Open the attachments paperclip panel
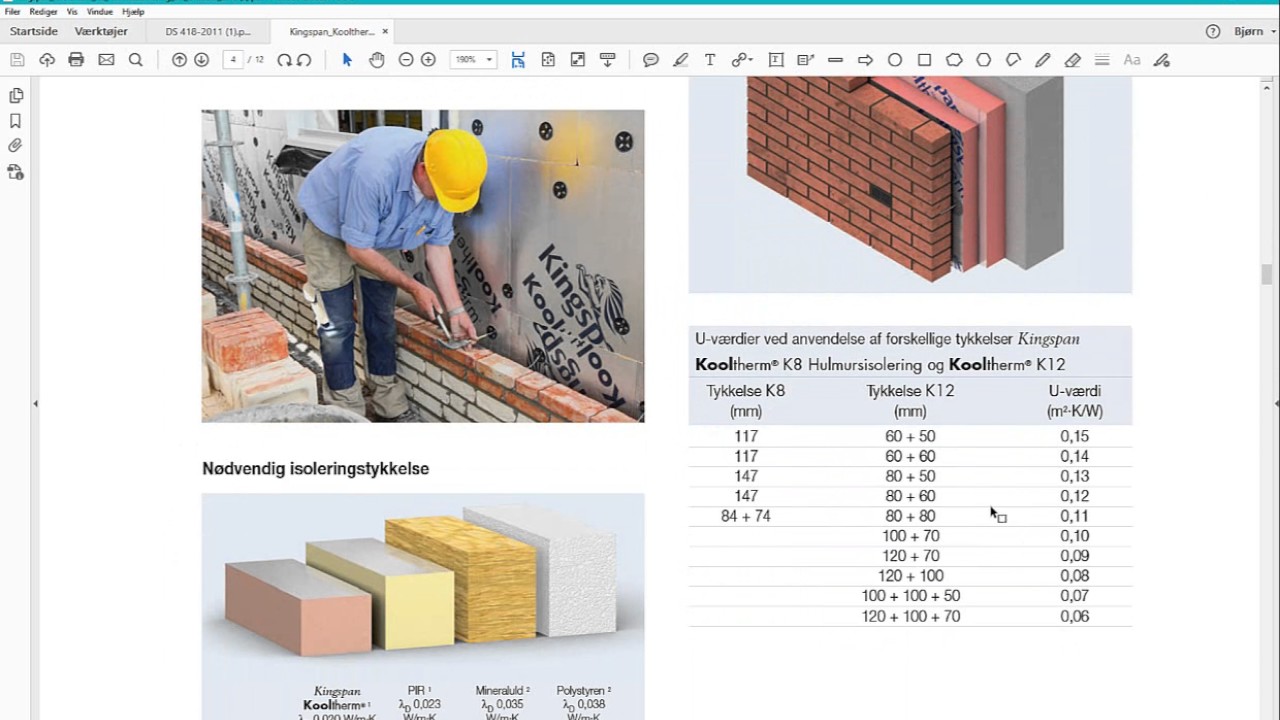1280x720 pixels. pyautogui.click(x=16, y=146)
